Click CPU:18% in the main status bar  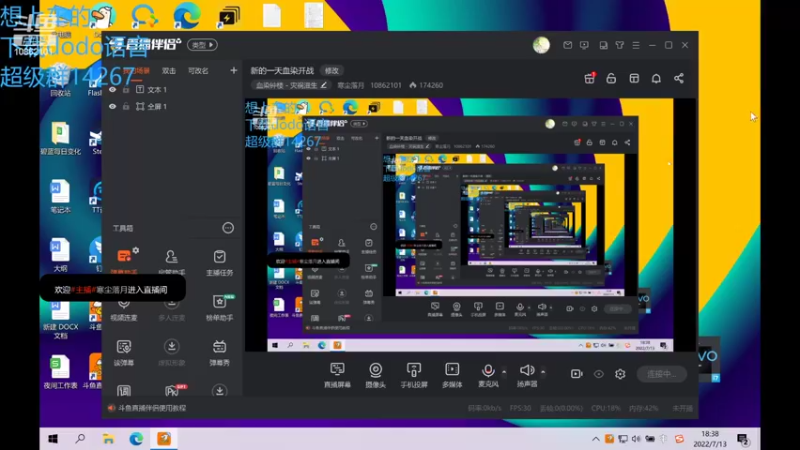tap(606, 408)
